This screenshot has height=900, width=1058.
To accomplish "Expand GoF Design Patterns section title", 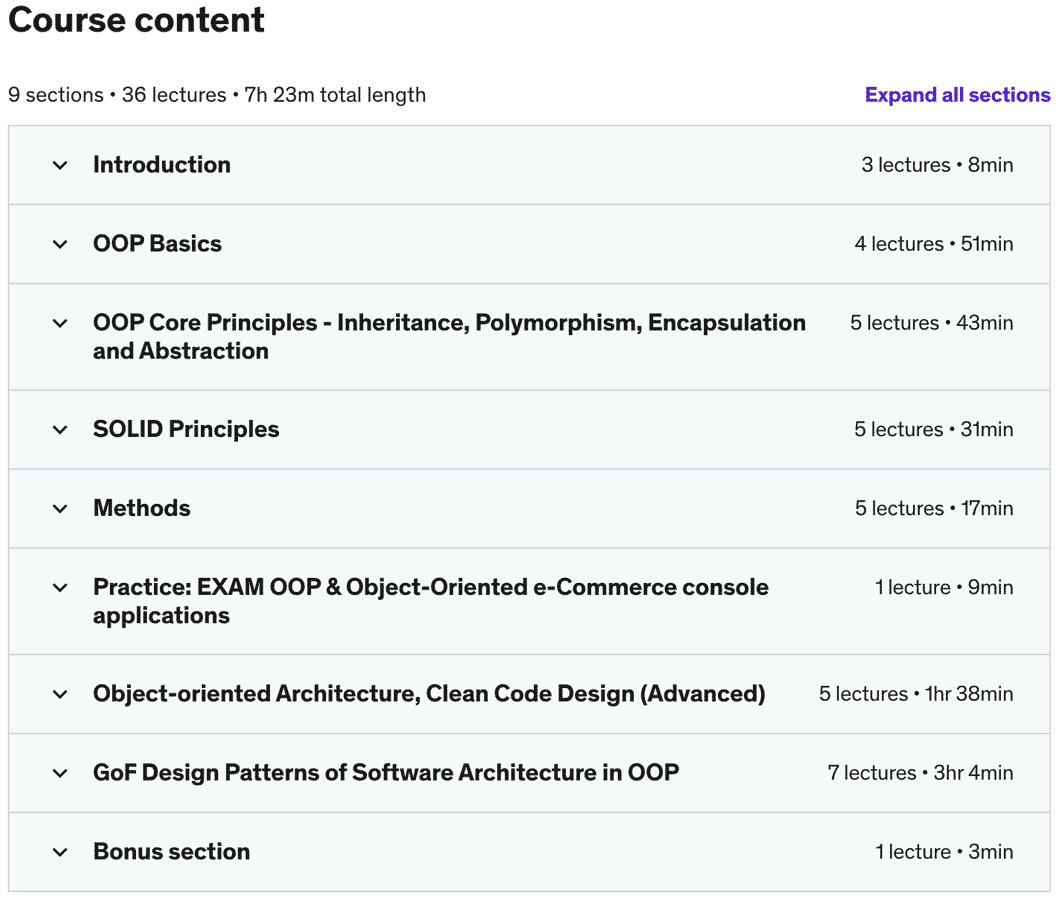I will click(x=386, y=773).
